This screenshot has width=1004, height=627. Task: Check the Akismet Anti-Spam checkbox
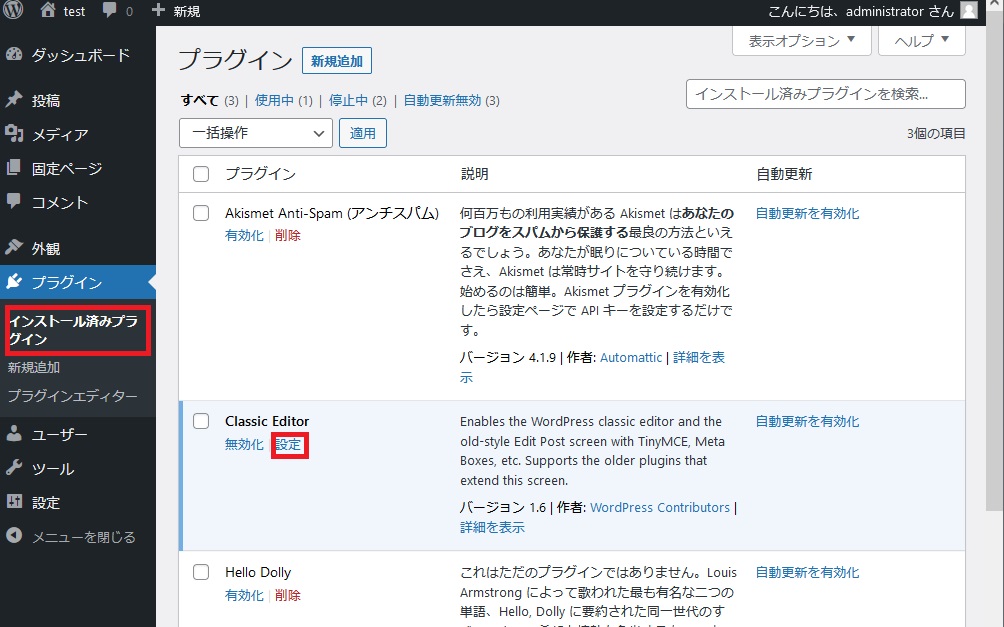(201, 213)
